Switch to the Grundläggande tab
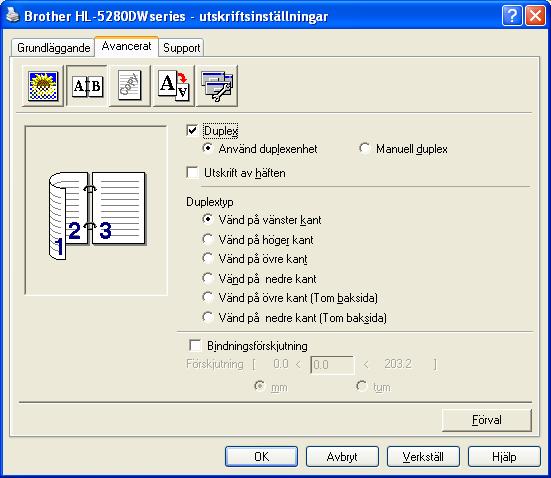The width and height of the screenshot is (551, 478). click(53, 48)
